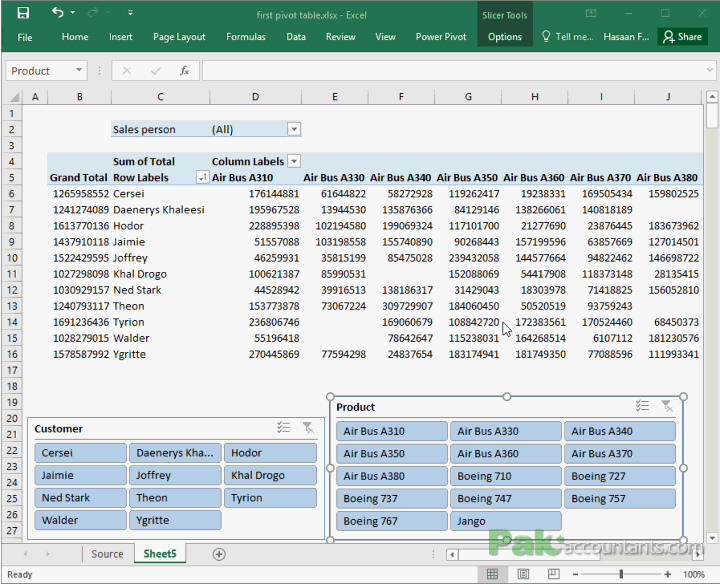Toggle Ned Stark slicer button
The height and width of the screenshot is (584, 720).
click(x=80, y=498)
